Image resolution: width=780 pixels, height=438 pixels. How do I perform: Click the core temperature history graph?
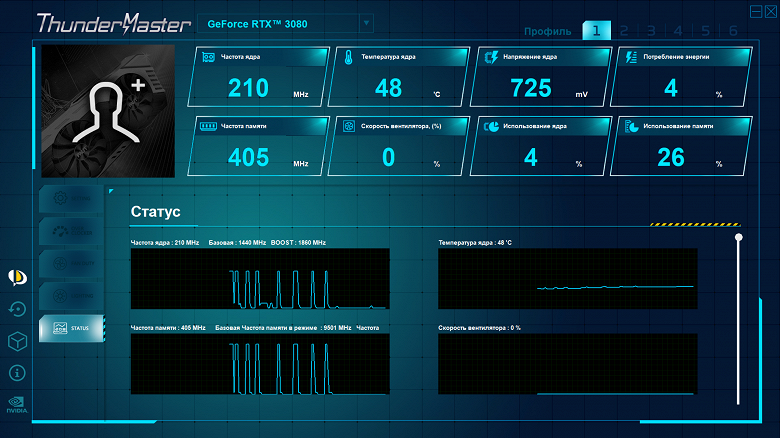(568, 279)
